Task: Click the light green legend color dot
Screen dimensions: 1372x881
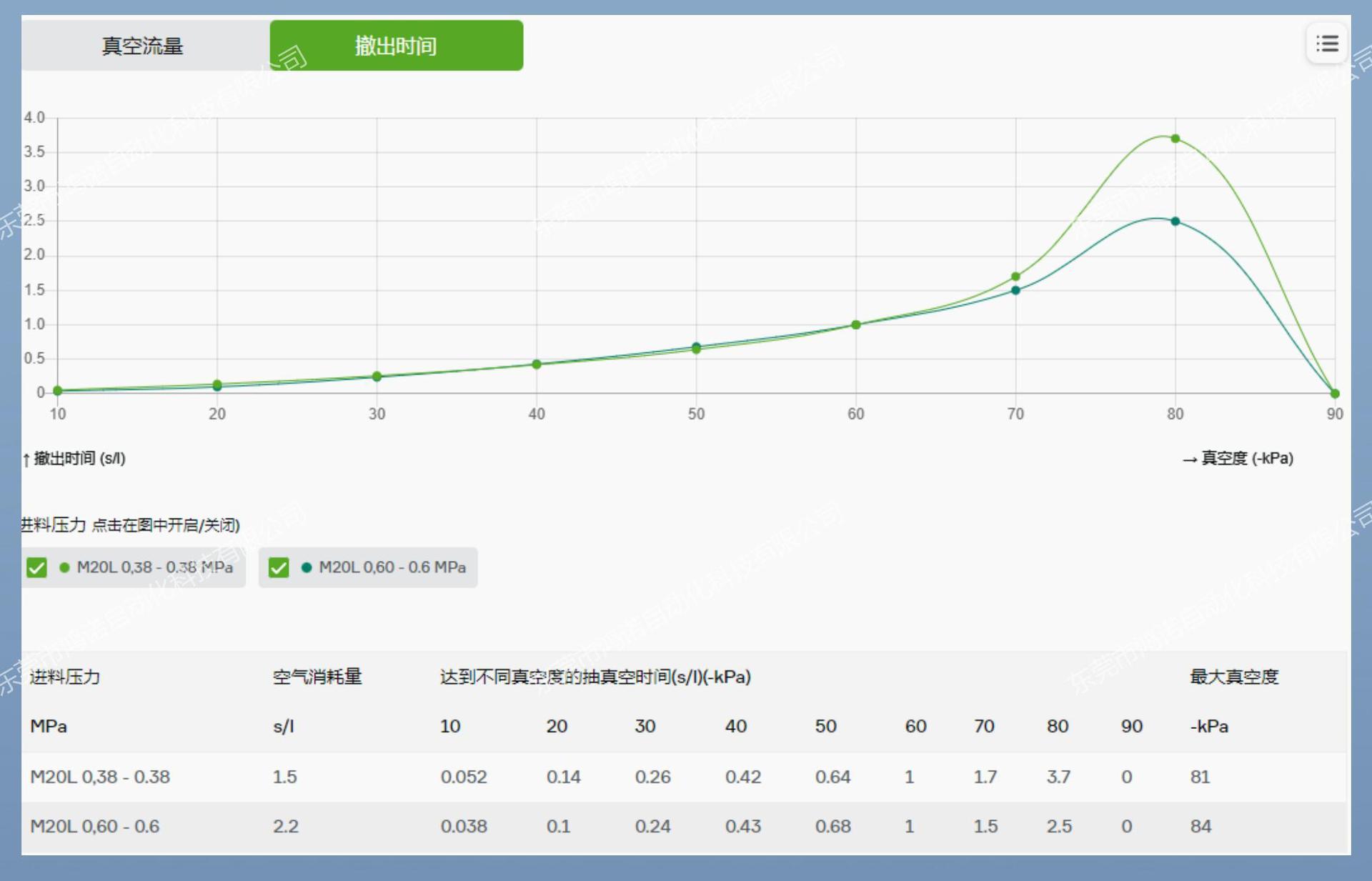Action: (x=64, y=567)
